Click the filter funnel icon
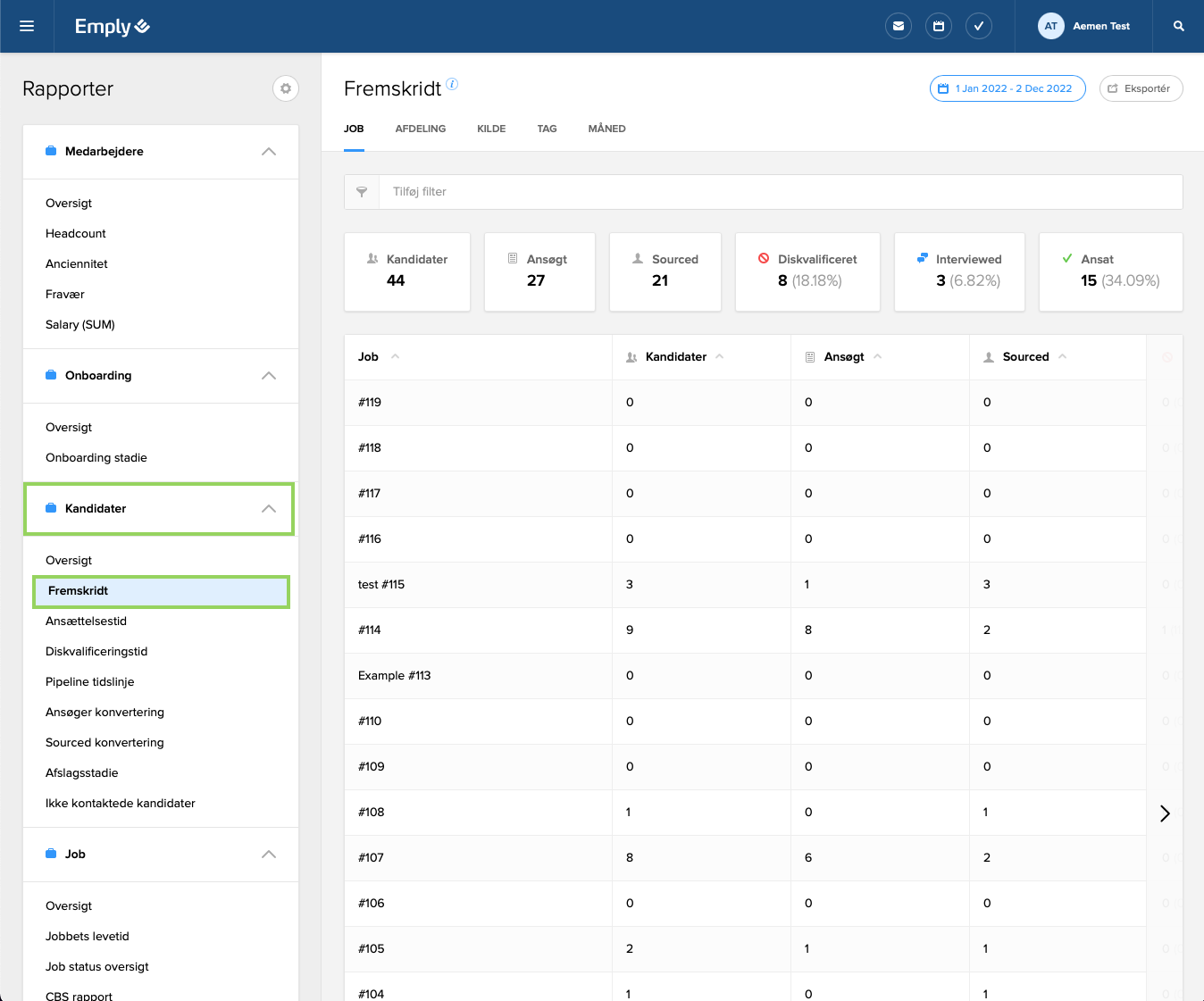 pos(362,192)
